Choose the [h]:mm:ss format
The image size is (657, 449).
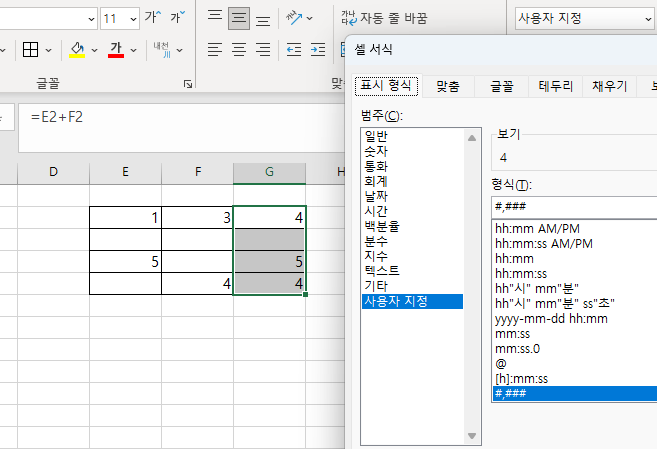[575, 379]
